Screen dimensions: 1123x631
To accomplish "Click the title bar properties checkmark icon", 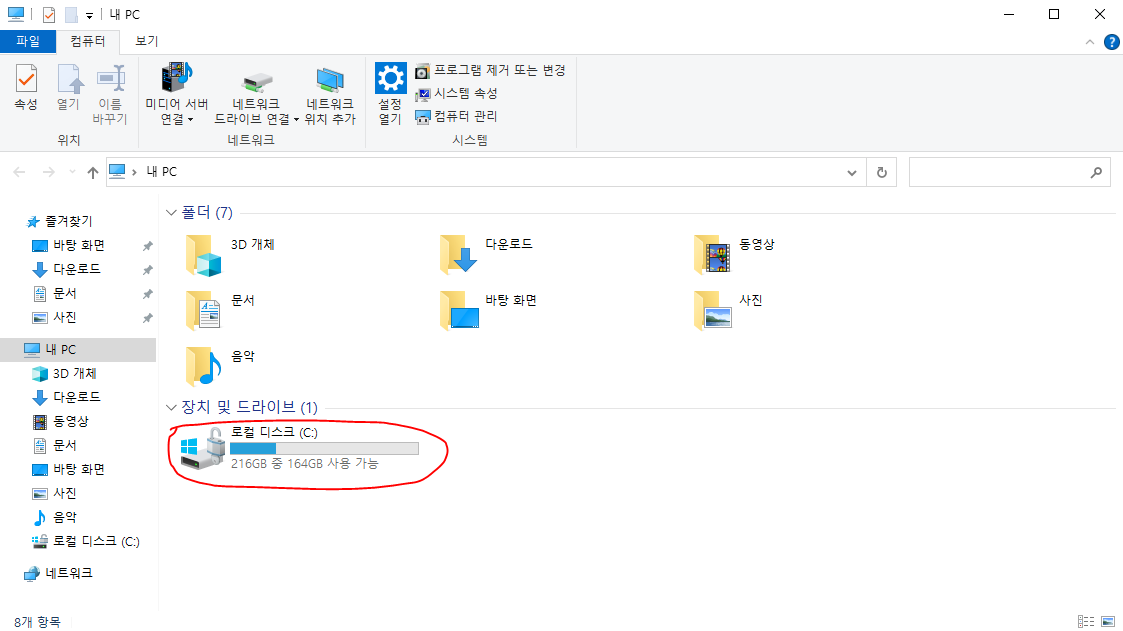I will tap(49, 14).
